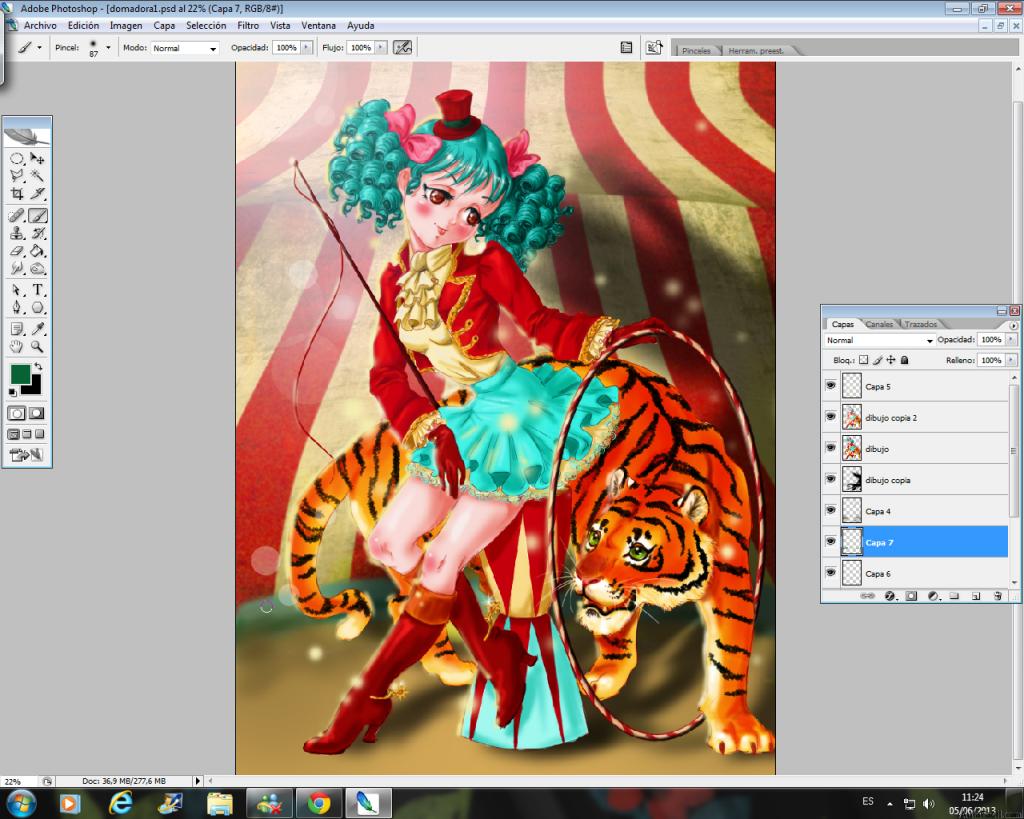1024x819 pixels.
Task: Reset default foreground and background colors
Action: 12,392
